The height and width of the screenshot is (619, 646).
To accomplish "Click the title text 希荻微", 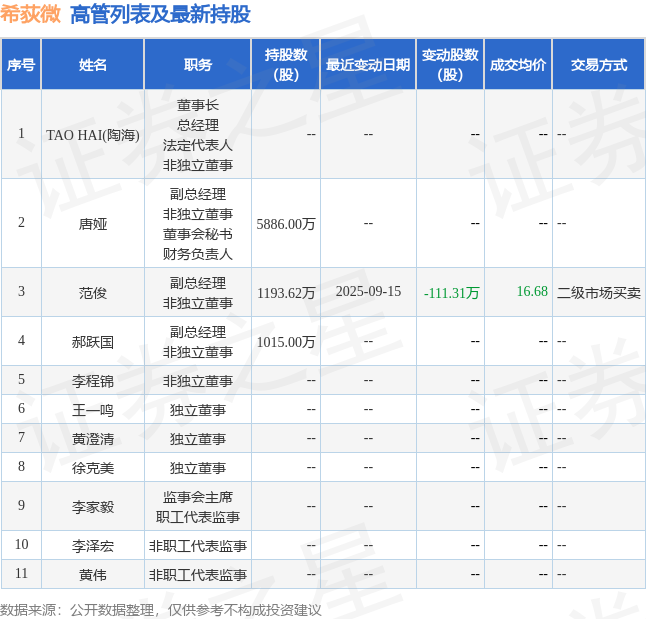I will pyautogui.click(x=30, y=14).
